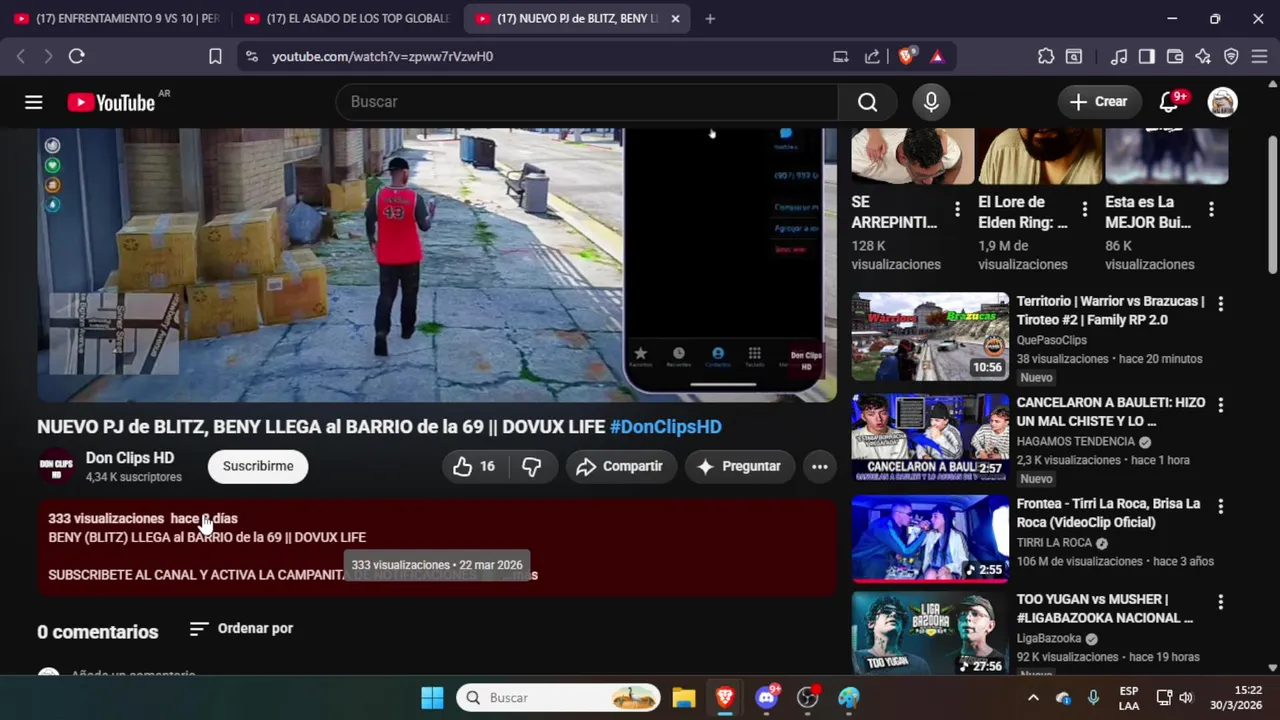
Task: Share this page from the address bar
Action: point(872,57)
